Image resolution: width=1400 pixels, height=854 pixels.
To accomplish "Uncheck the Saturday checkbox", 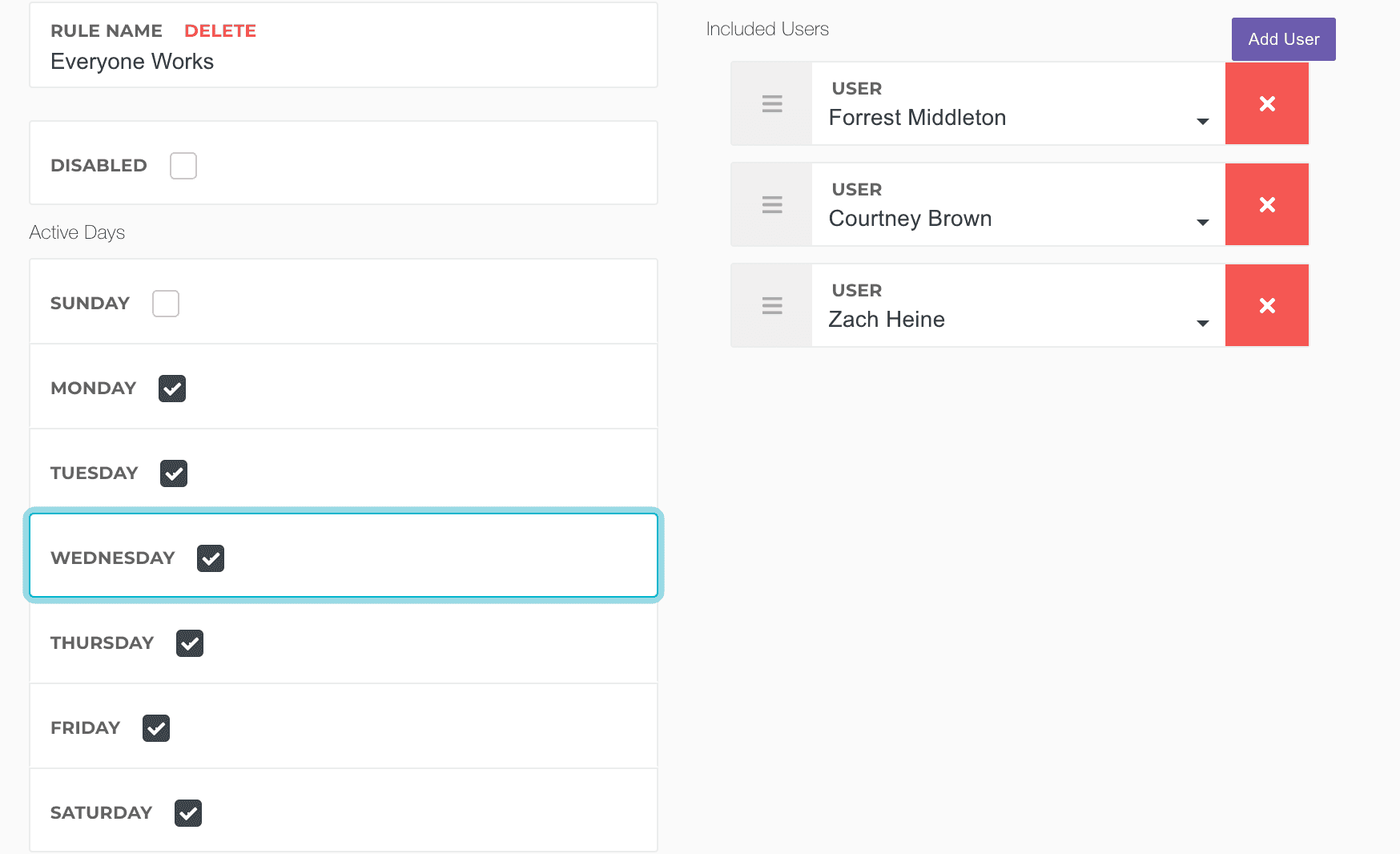I will tap(188, 813).
